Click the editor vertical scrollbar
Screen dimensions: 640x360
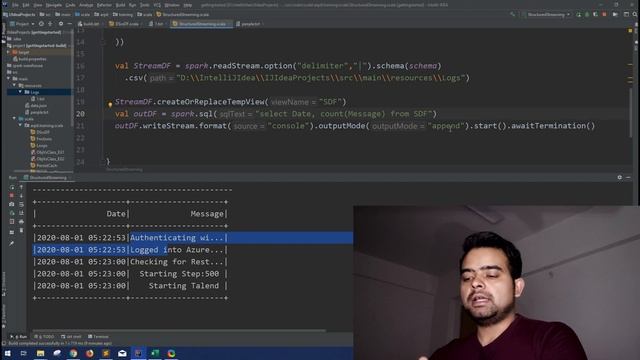[631, 112]
